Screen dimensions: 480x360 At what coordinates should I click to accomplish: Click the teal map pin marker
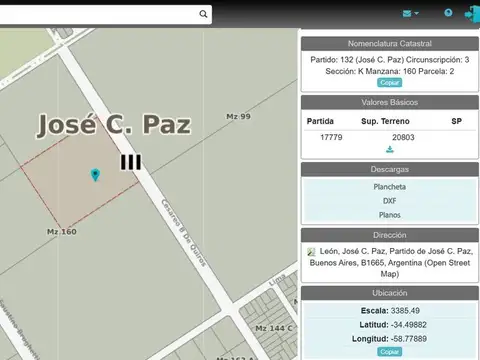[x=95, y=175]
